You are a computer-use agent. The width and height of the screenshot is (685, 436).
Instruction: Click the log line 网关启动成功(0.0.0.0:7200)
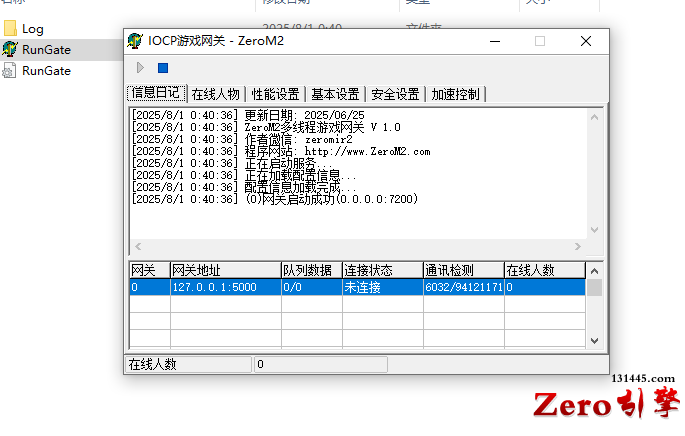(x=275, y=199)
